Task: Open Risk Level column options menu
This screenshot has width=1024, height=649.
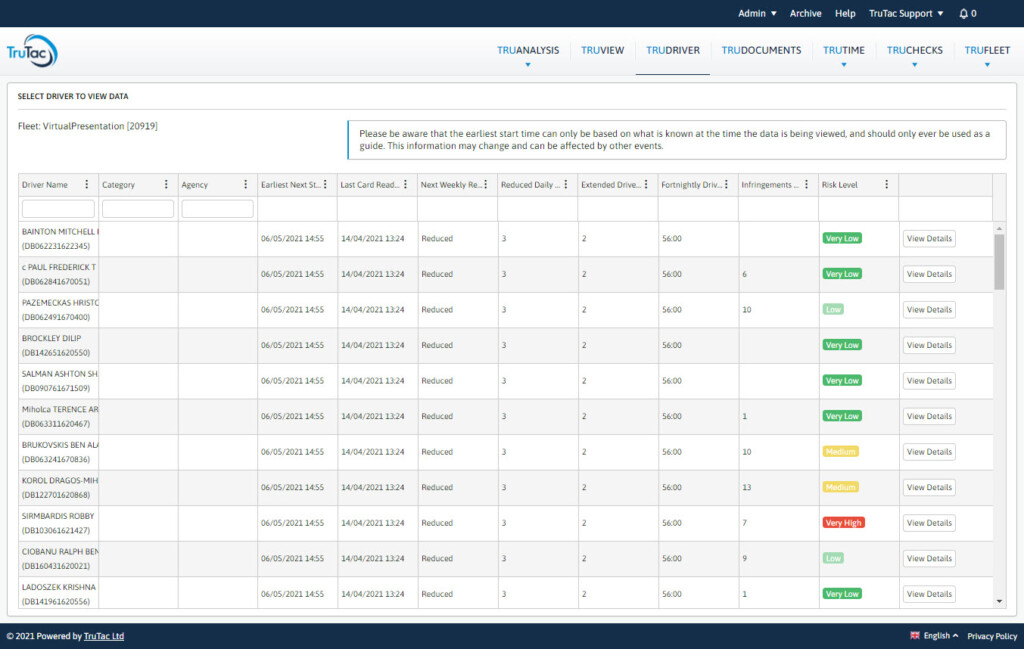Action: coord(886,185)
